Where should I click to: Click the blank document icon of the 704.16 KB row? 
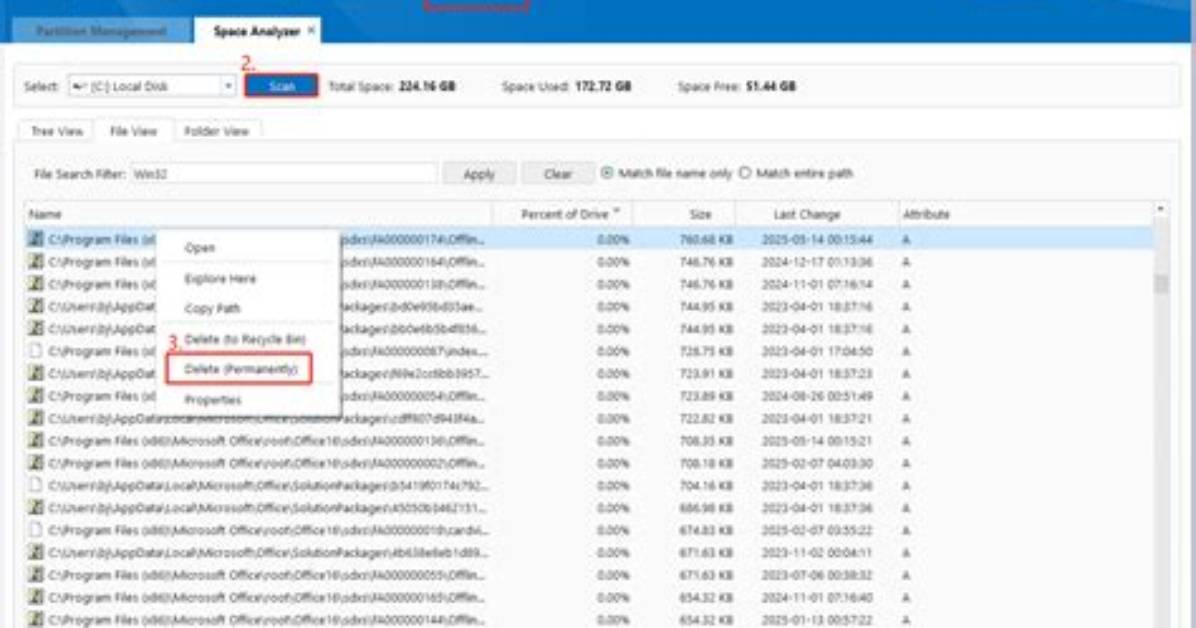(x=36, y=485)
